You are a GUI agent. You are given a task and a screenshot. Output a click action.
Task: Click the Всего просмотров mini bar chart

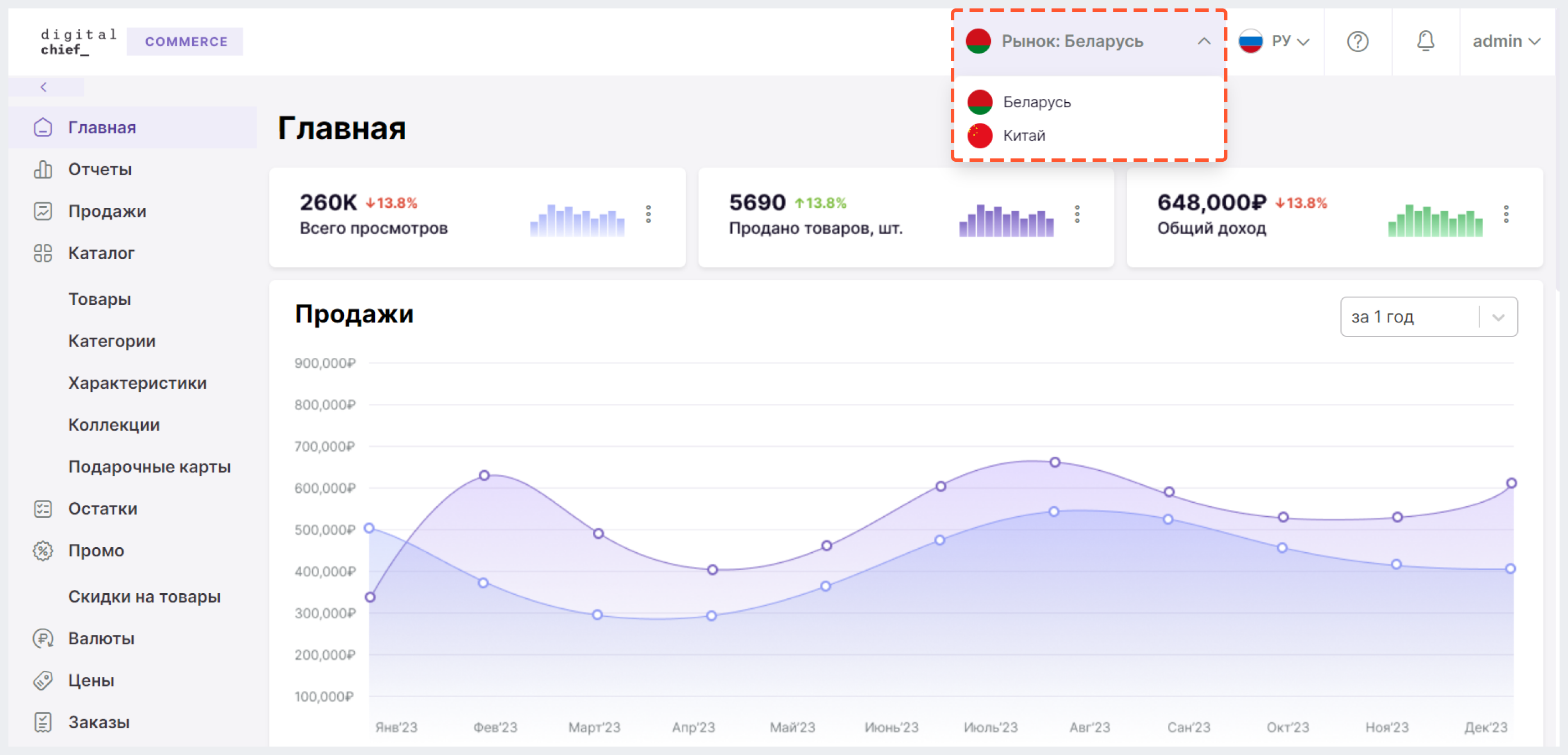pyautogui.click(x=577, y=220)
